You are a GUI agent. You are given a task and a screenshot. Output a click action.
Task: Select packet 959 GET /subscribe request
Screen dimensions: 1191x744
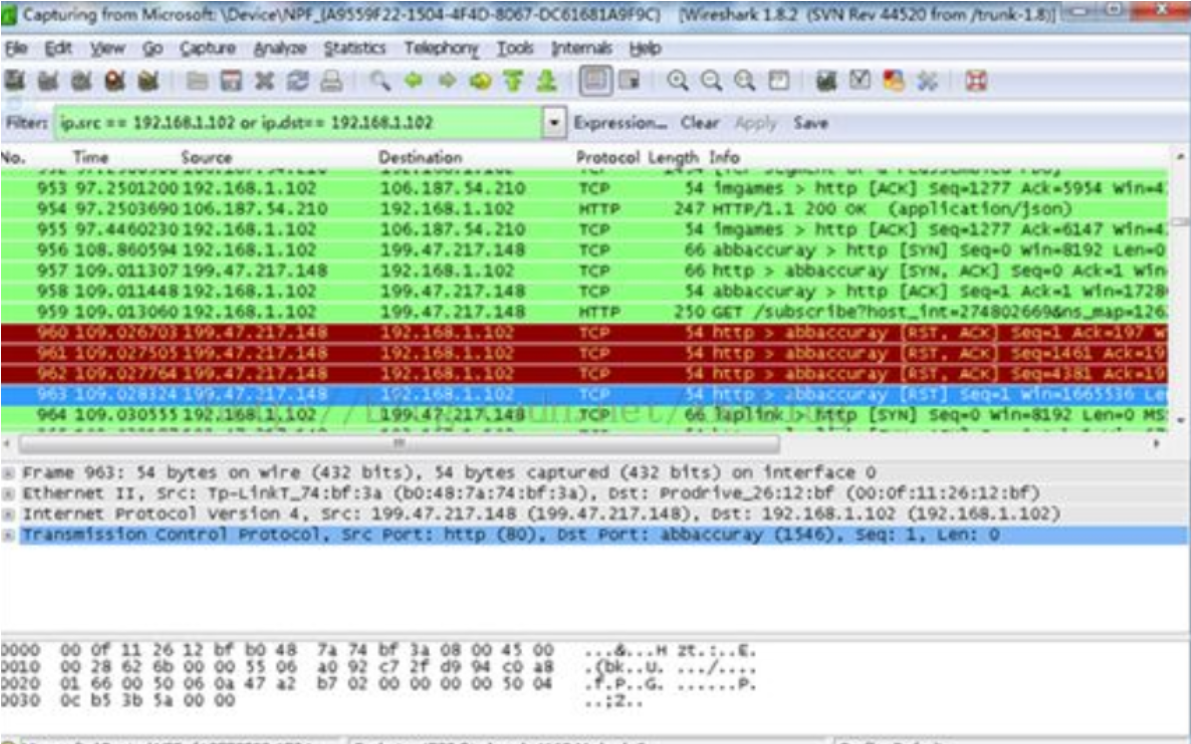(x=585, y=312)
